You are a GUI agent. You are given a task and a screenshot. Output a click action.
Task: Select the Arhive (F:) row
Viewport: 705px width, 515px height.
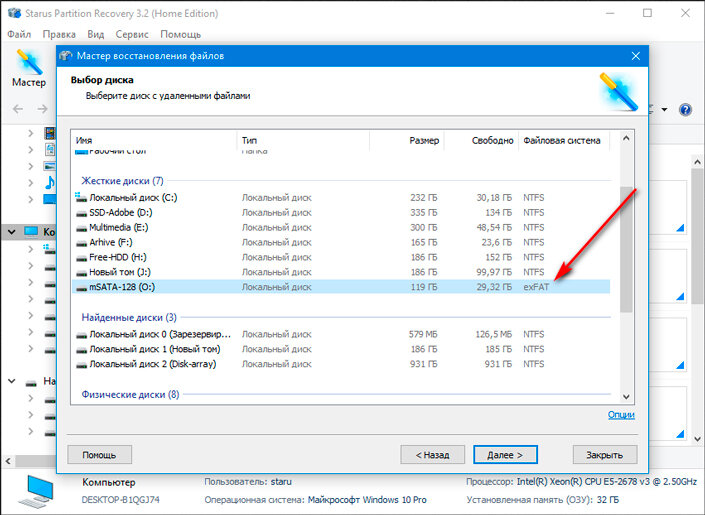341,242
